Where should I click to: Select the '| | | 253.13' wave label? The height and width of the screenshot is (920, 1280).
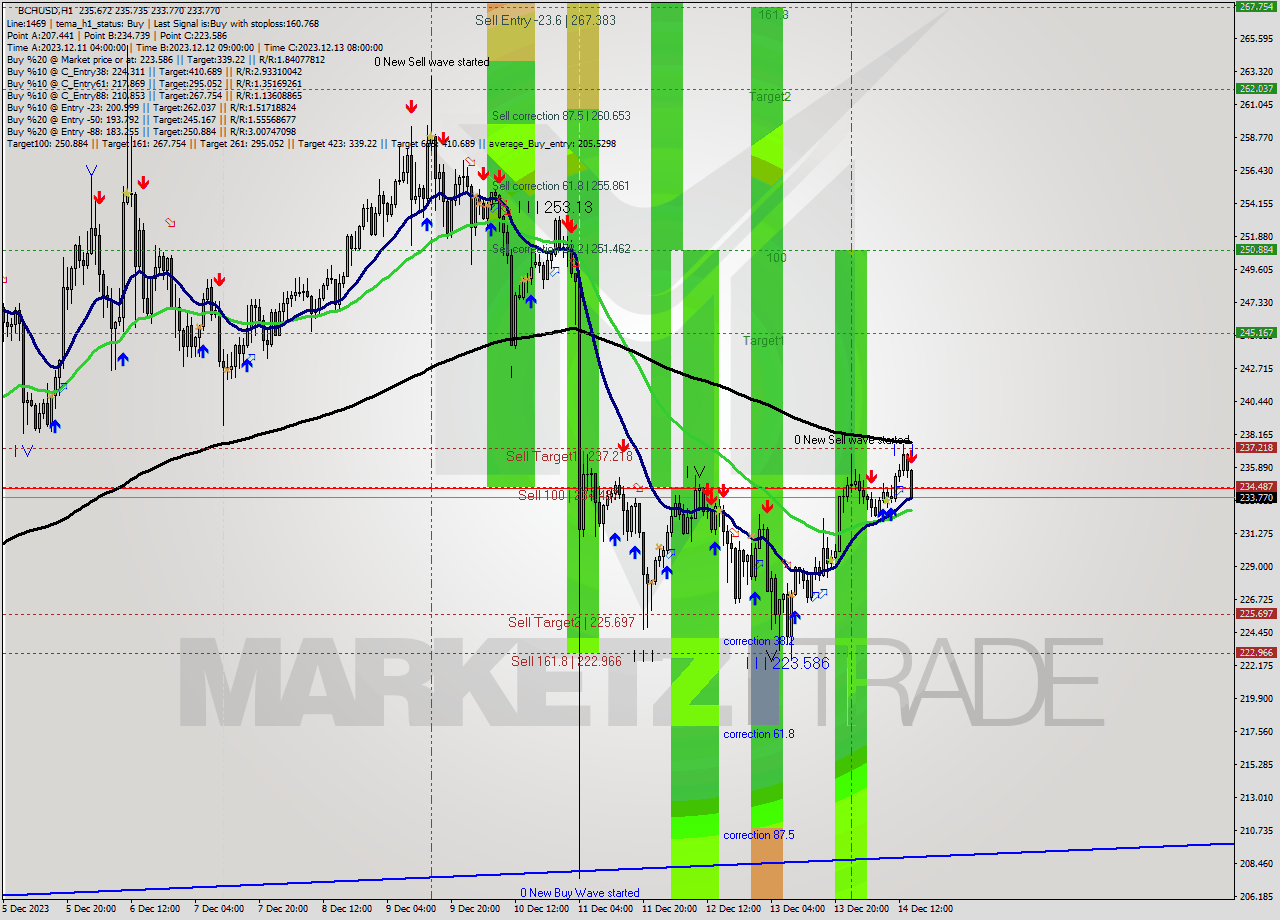coord(553,207)
